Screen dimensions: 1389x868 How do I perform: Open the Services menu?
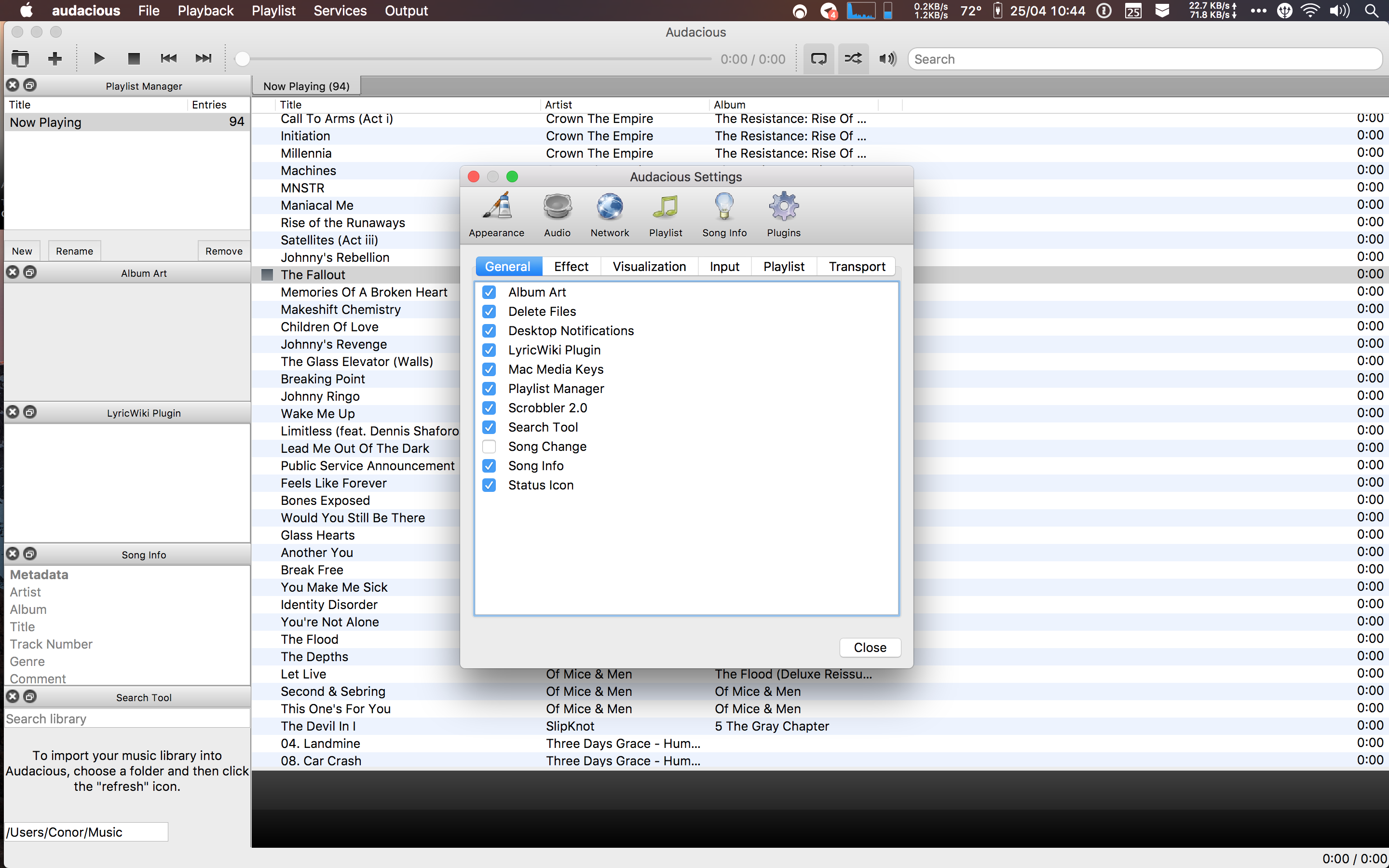340,10
